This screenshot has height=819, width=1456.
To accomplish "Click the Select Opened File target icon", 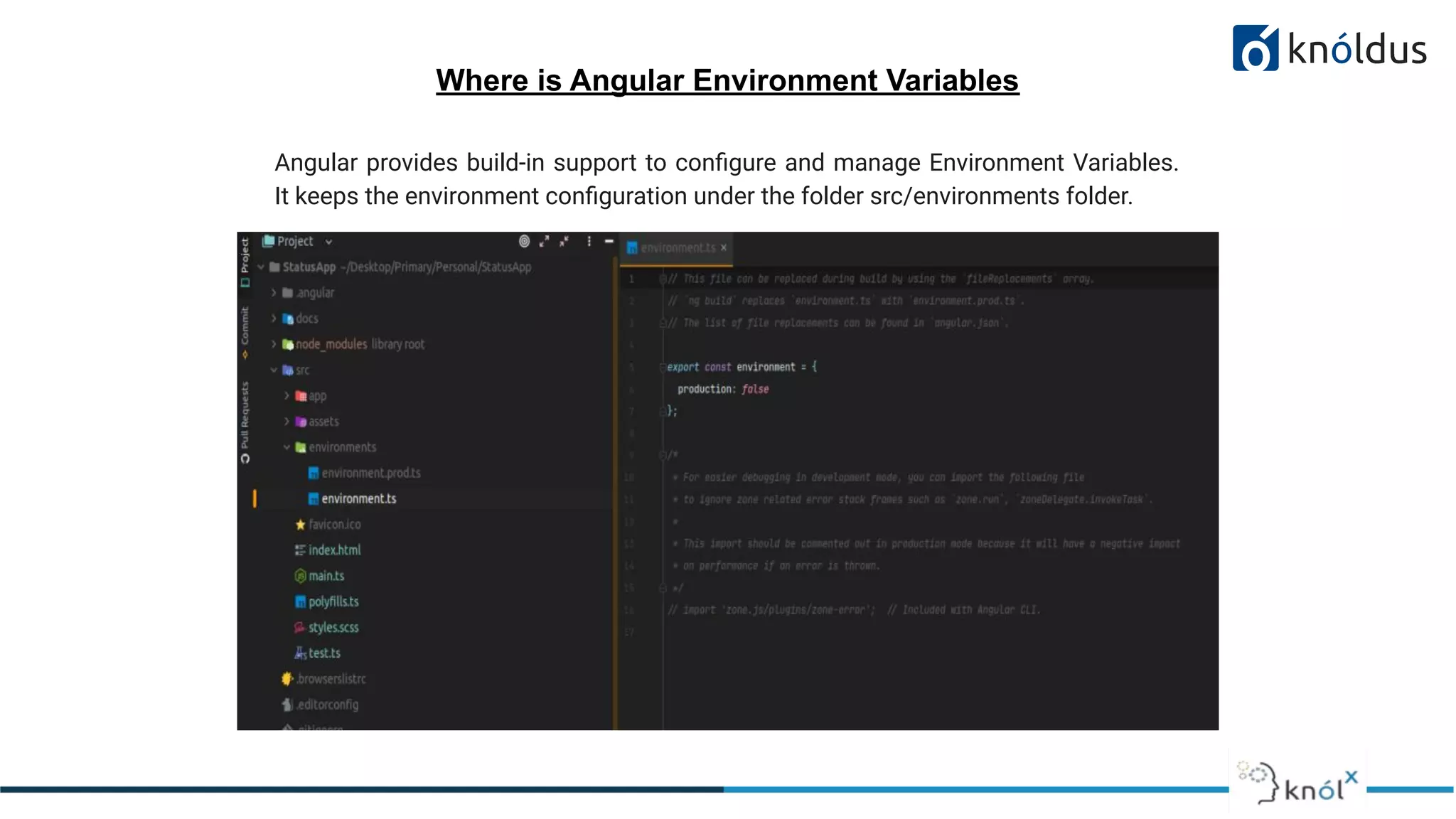I will (x=524, y=242).
